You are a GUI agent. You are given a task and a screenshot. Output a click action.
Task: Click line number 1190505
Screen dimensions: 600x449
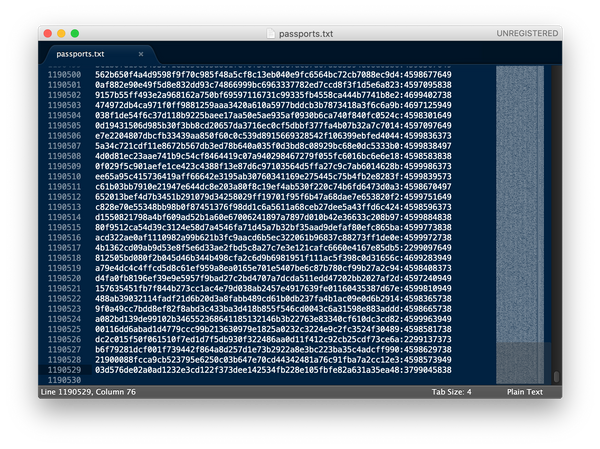(x=64, y=126)
